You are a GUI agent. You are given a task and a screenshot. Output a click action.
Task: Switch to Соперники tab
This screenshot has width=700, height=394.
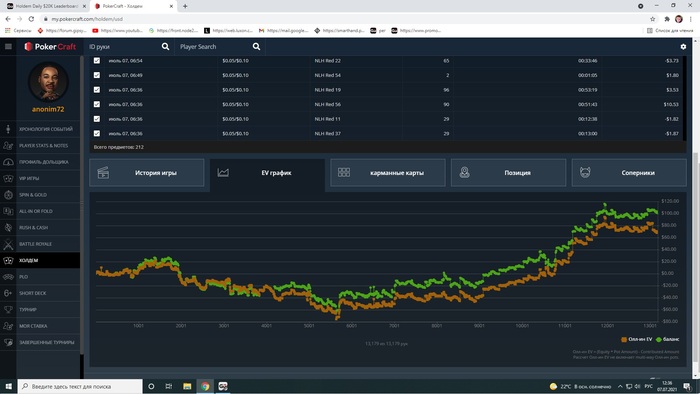[629, 173]
